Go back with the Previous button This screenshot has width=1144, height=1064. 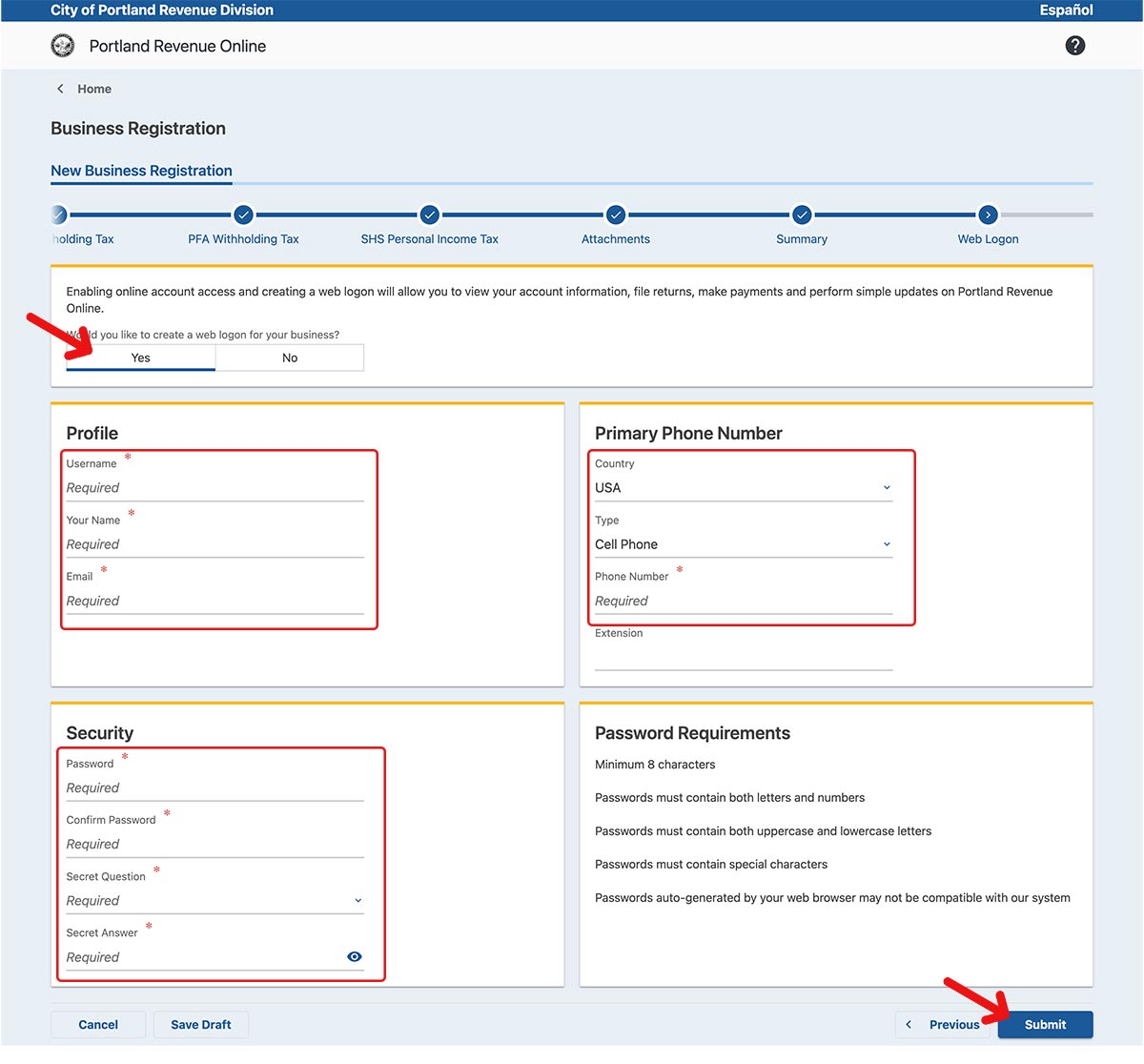click(x=945, y=1025)
